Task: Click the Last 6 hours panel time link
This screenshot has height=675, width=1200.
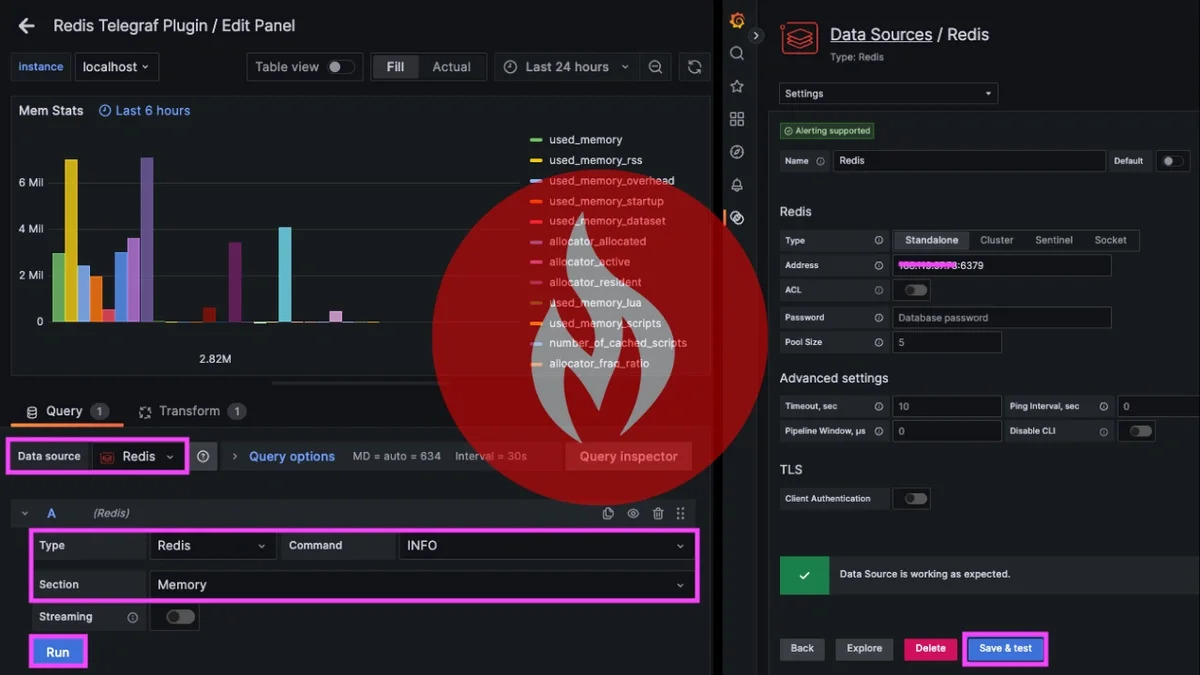Action: [145, 111]
